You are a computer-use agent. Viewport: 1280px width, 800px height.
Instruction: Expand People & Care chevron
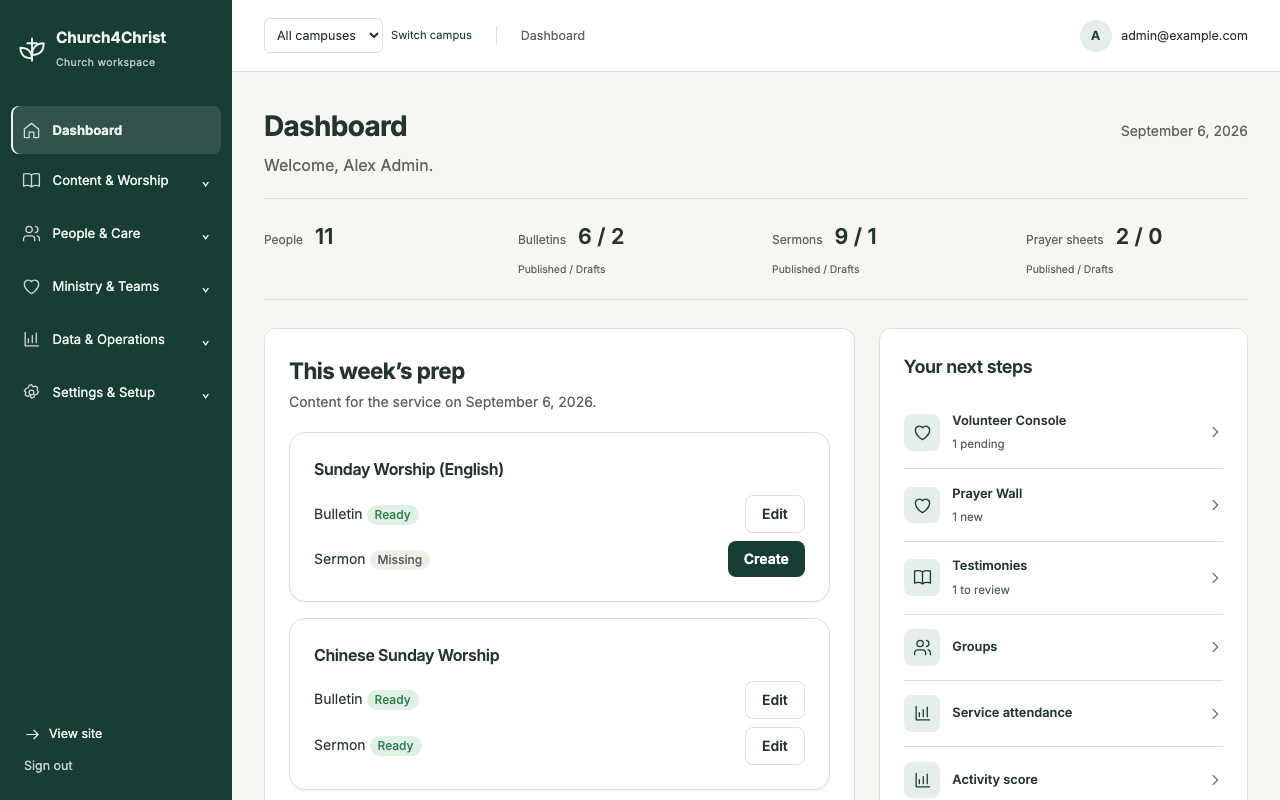(206, 236)
